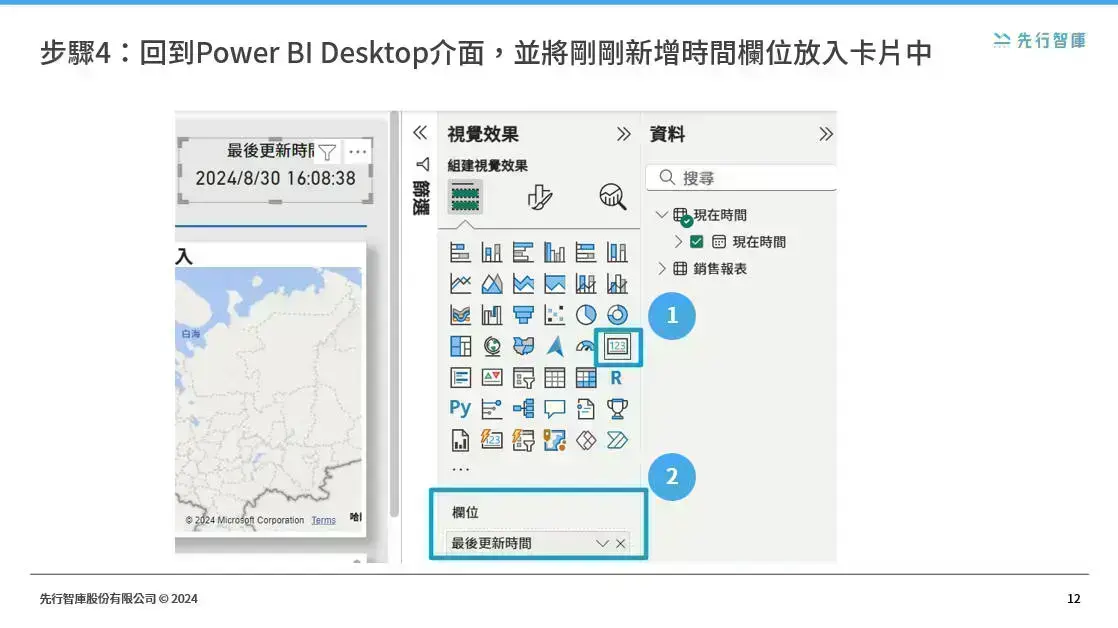The image size is (1118, 628).
Task: Click the filter icon on the card visual
Action: click(x=327, y=152)
